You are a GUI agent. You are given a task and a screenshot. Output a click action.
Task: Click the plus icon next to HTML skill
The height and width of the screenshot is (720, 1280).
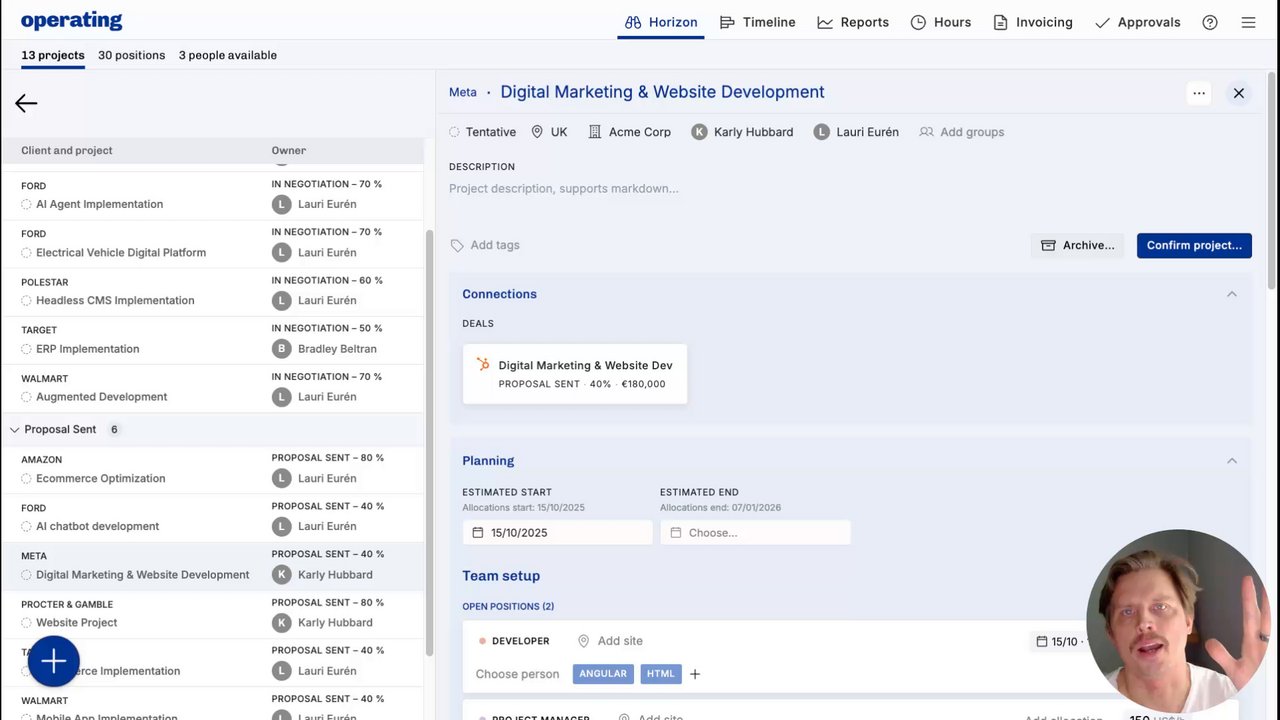tap(695, 674)
